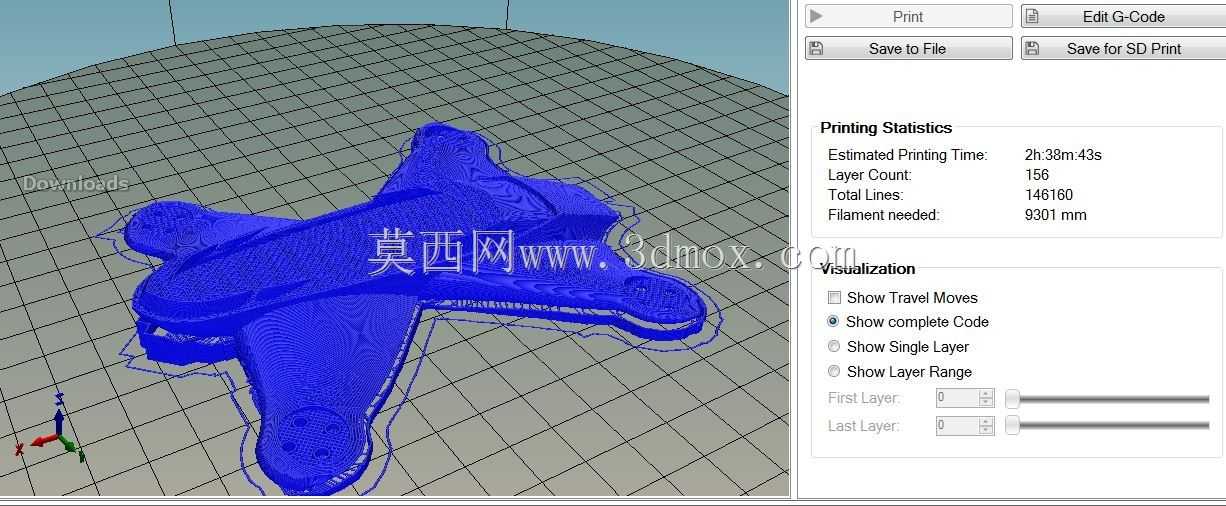Click Save for SD Print
This screenshot has width=1226, height=506.
[1123, 48]
